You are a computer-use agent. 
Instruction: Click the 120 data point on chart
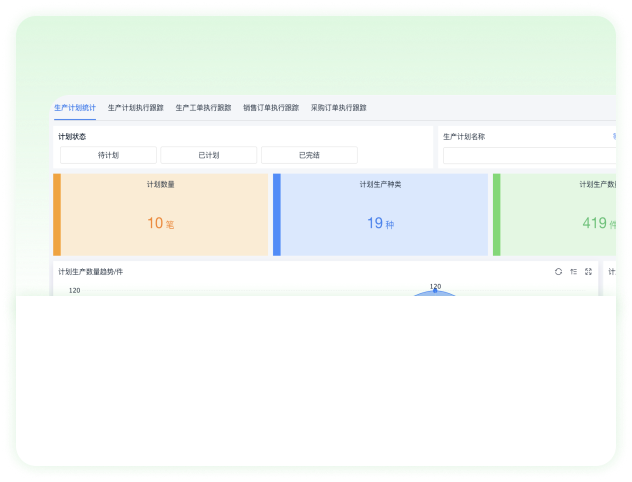pos(435,290)
